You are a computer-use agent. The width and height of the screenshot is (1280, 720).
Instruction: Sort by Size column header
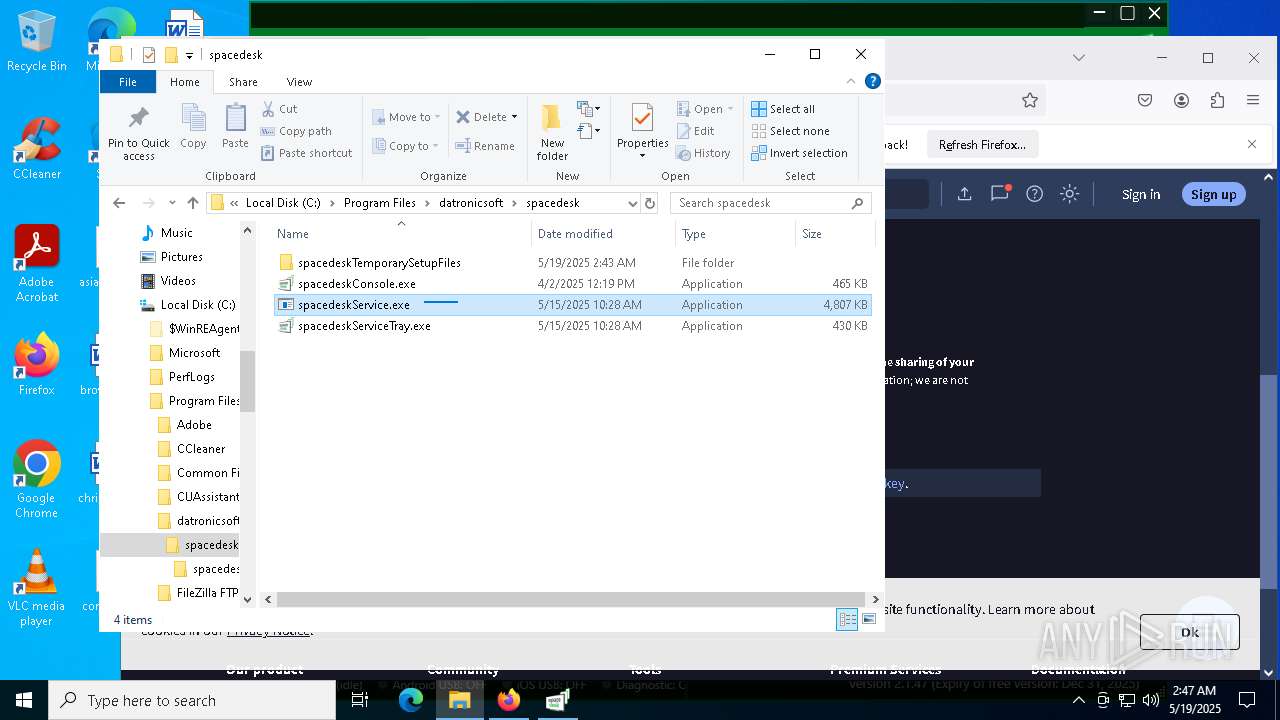pyautogui.click(x=835, y=234)
